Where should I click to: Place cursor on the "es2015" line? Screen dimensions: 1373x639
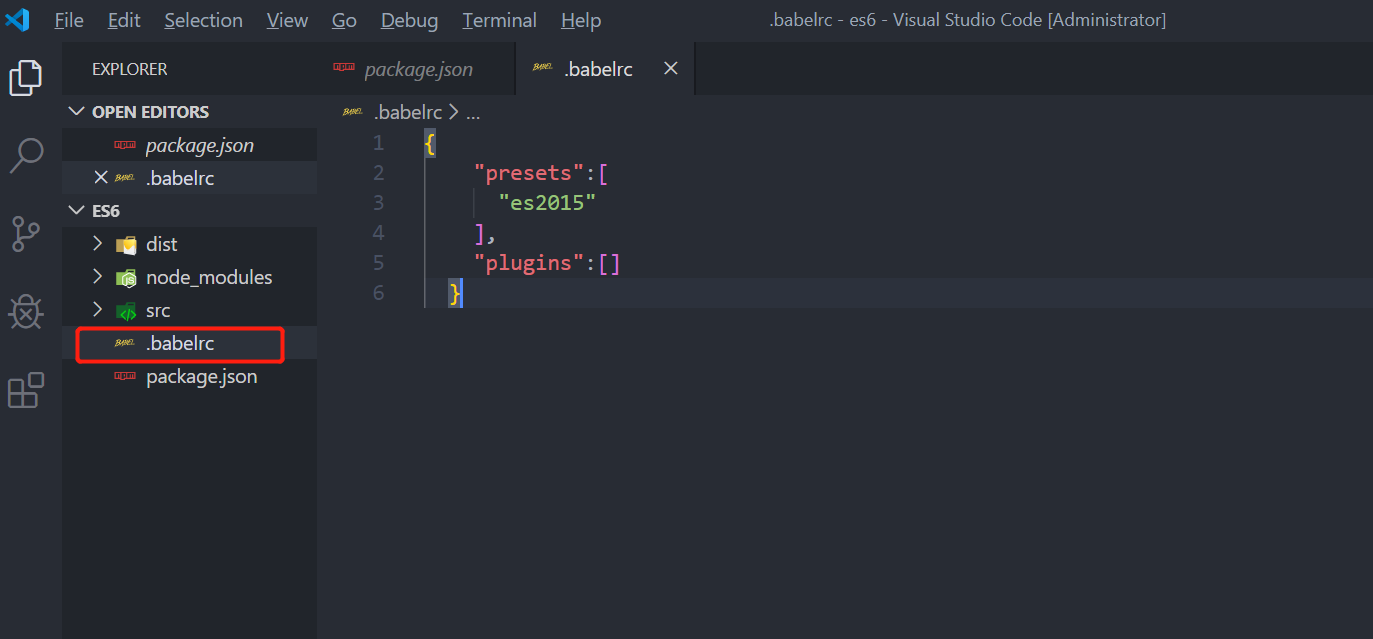(x=547, y=203)
